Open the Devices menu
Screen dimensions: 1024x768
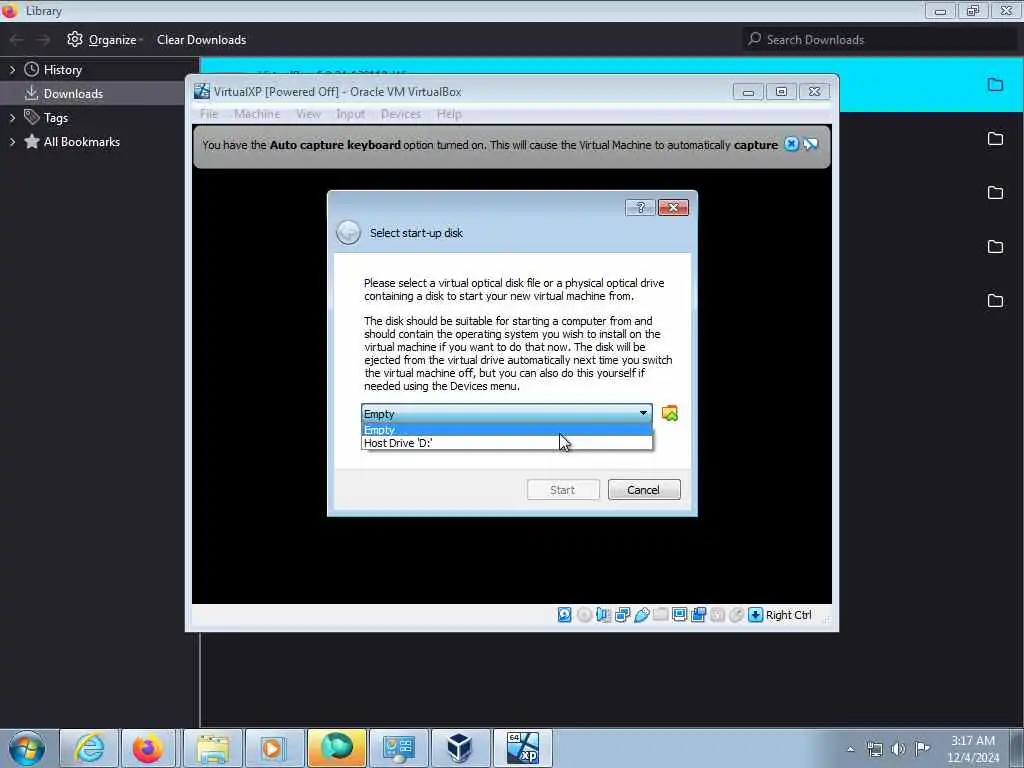pos(401,114)
